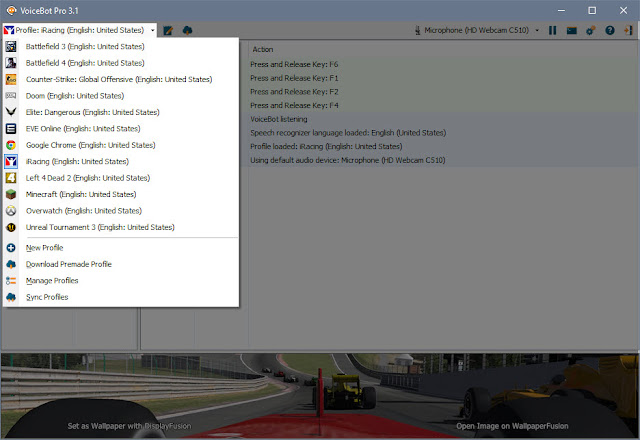
Task: Click the VoiceBot Pro title bar logo
Action: tap(12, 10)
